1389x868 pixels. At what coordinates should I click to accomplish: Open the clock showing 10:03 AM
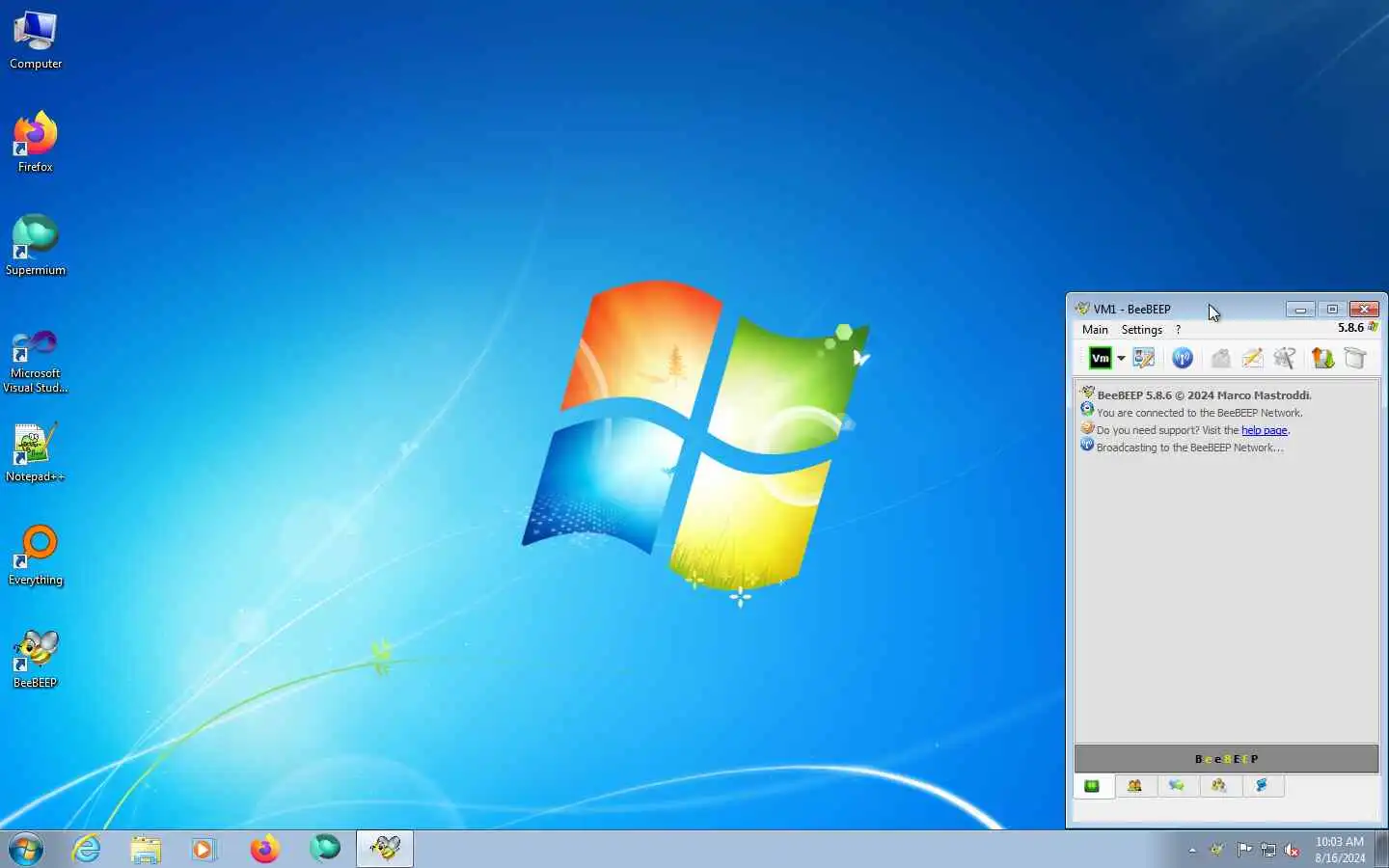1340,850
